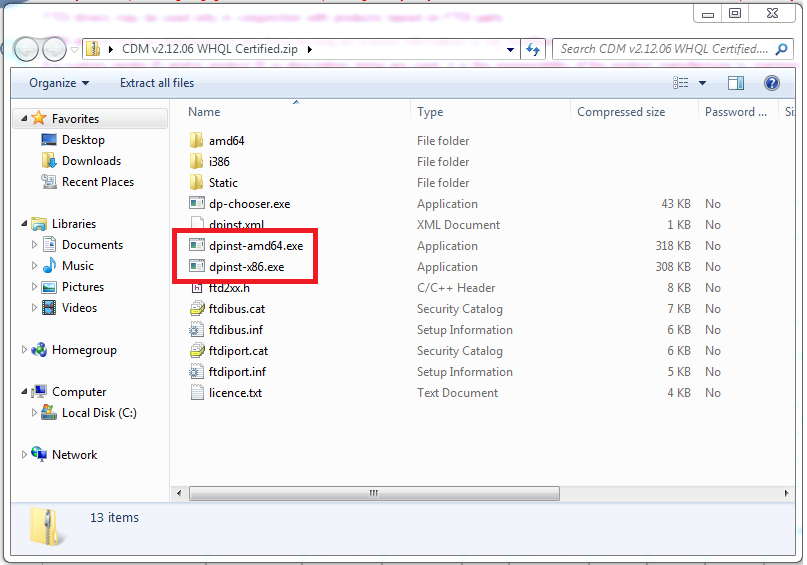Sort by Password column header
Image resolution: width=807 pixels, height=565 pixels.
coord(735,112)
